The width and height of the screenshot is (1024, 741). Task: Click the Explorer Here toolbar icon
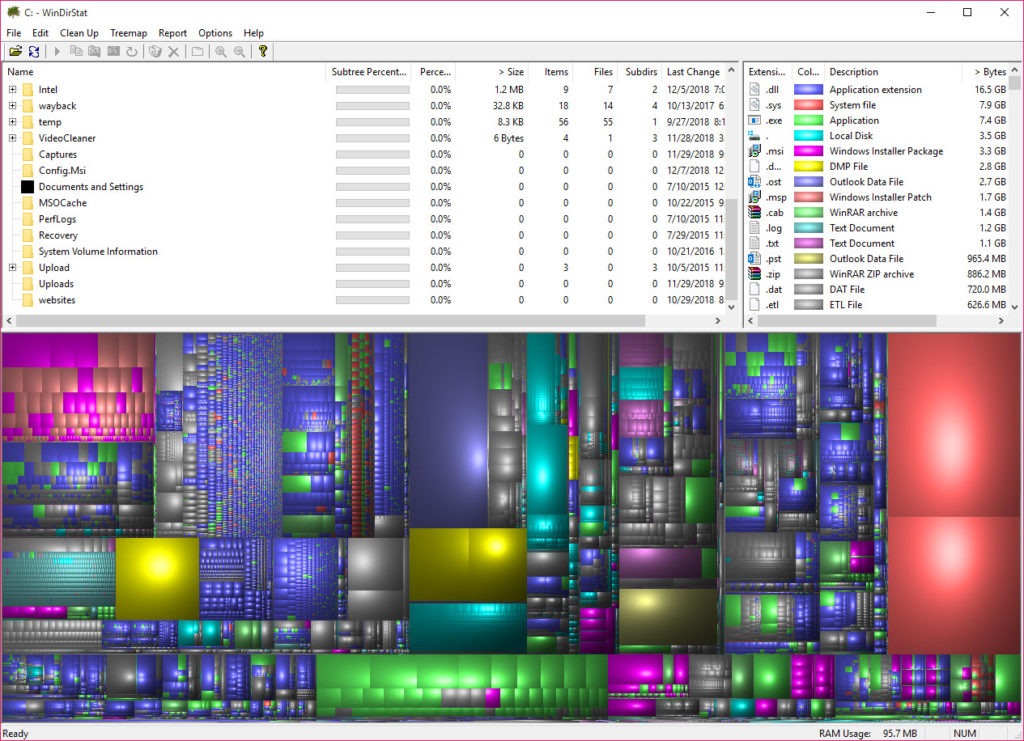[94, 51]
